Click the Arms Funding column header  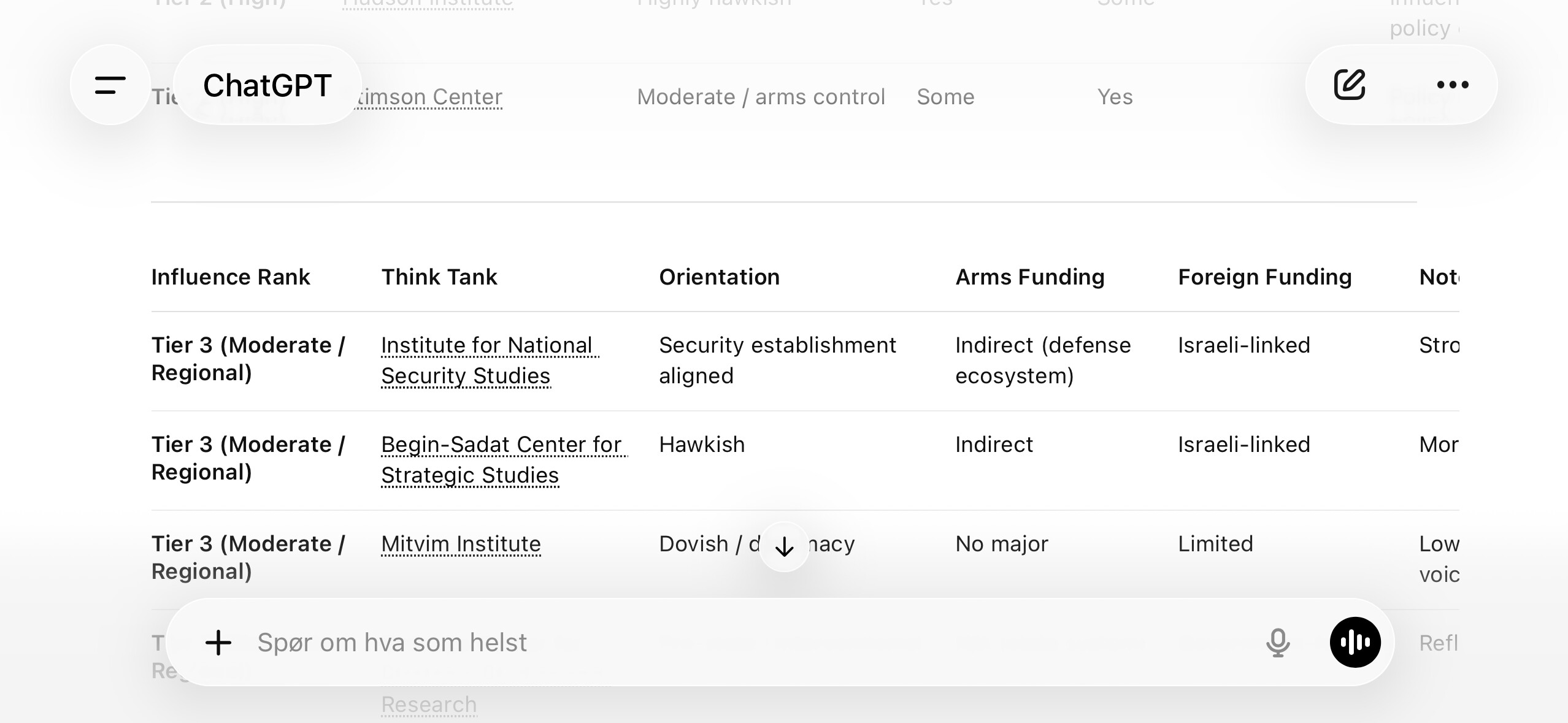(1030, 277)
